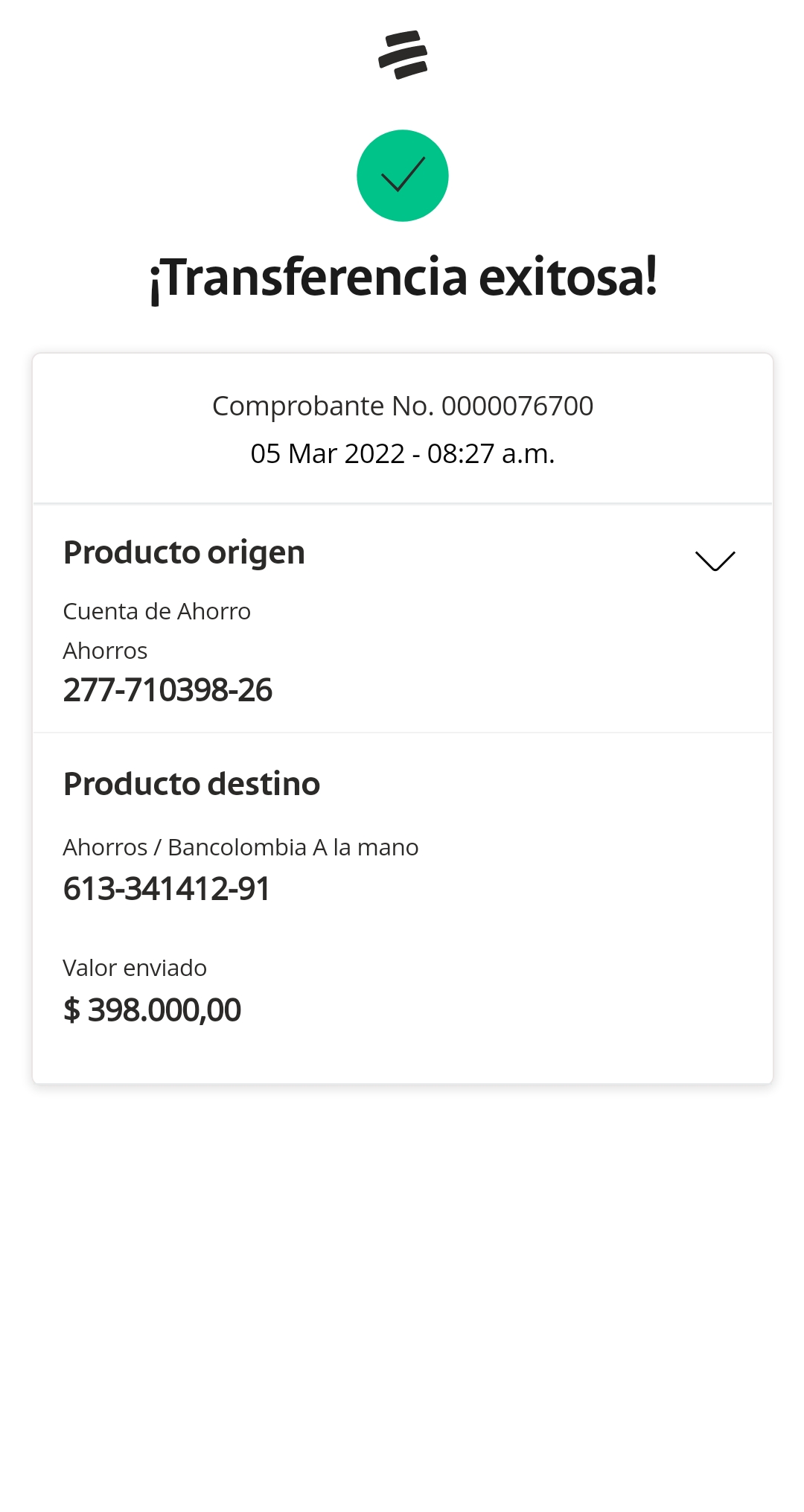
Task: Click the "Valor enviado" label
Action: tap(135, 968)
